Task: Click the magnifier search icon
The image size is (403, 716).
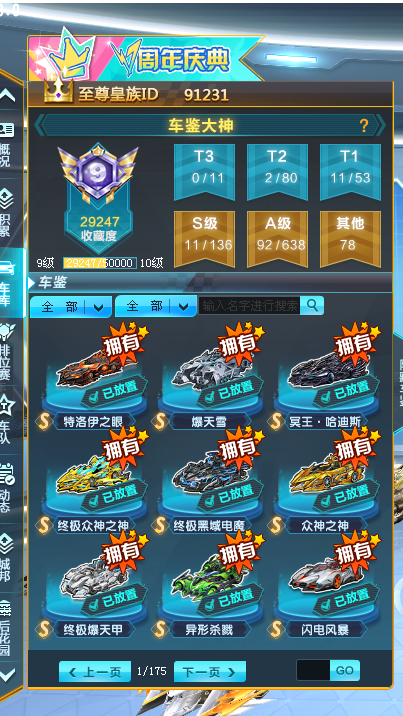Action: click(x=312, y=305)
